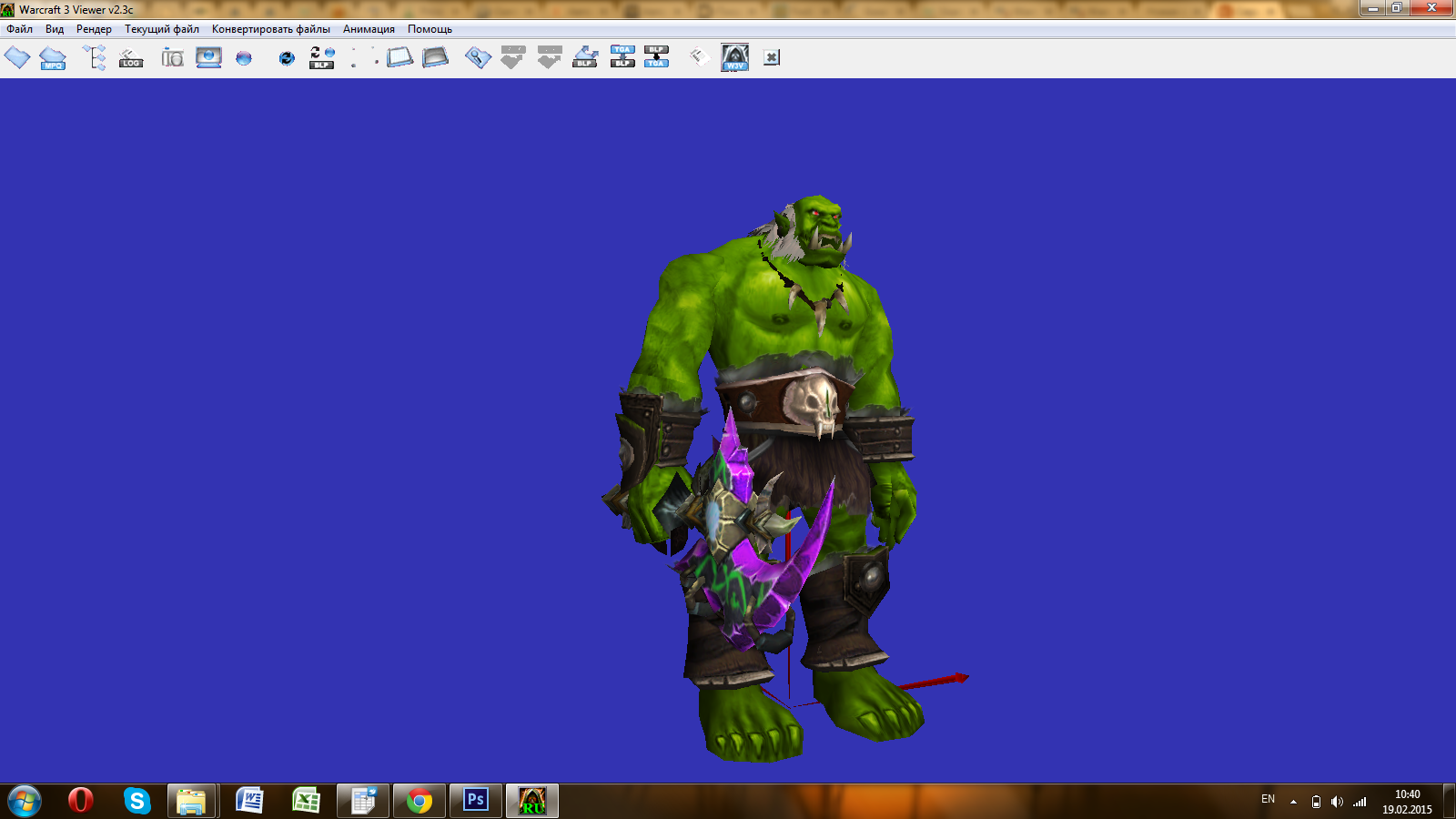Viewport: 1456px width, 819px height.
Task: Click the BLP reload sphere icon
Action: (322, 58)
